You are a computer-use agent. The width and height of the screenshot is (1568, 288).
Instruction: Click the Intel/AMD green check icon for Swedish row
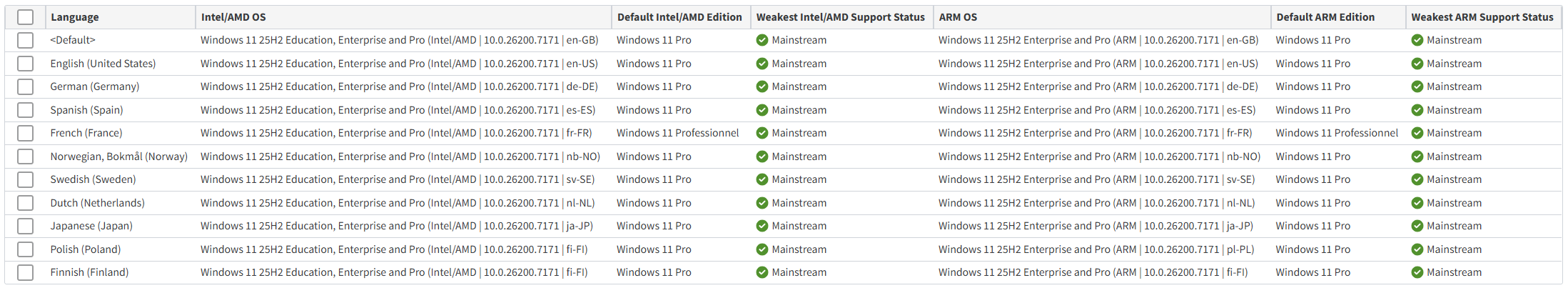762,179
